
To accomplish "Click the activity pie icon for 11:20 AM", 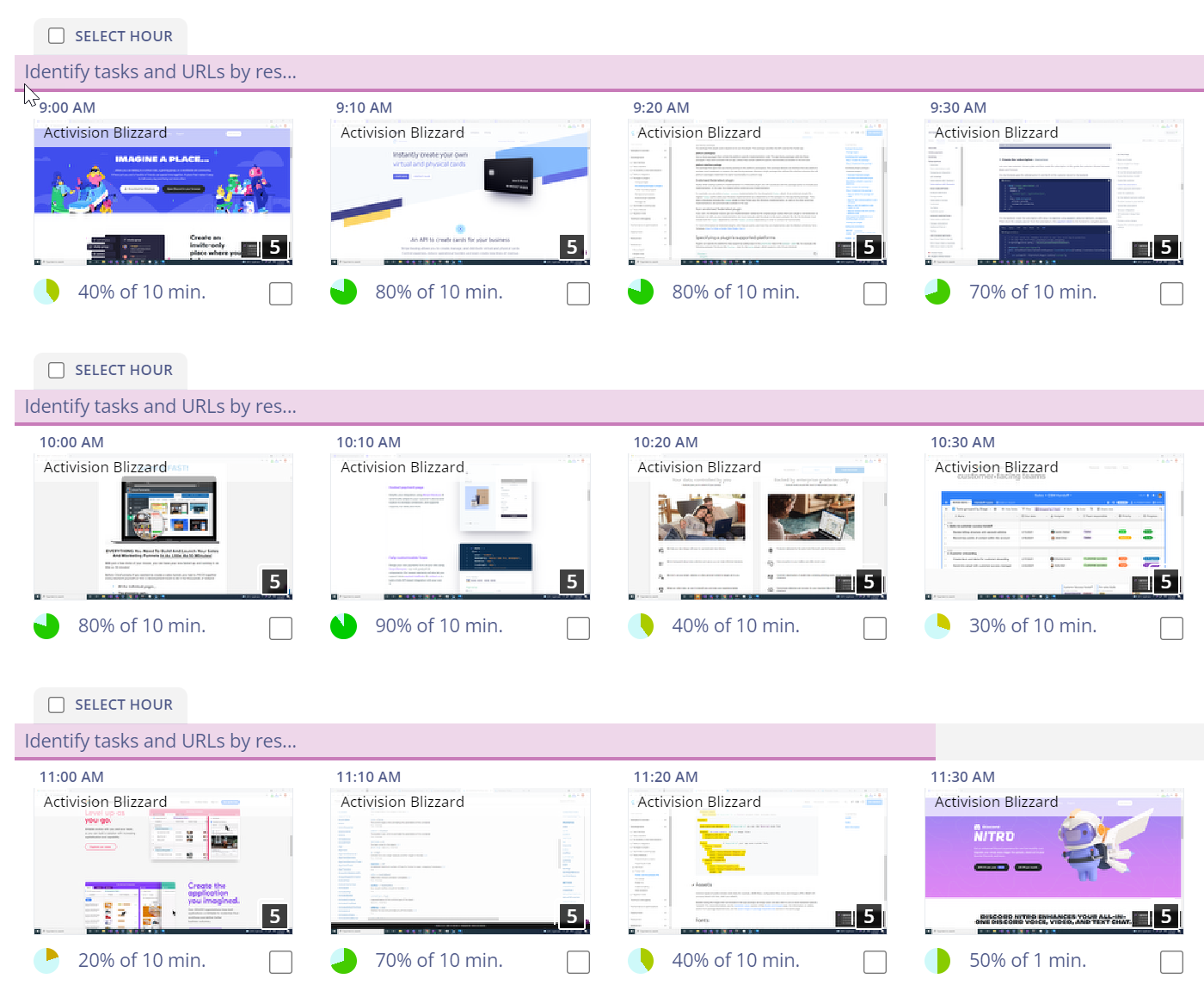I will pos(641,961).
